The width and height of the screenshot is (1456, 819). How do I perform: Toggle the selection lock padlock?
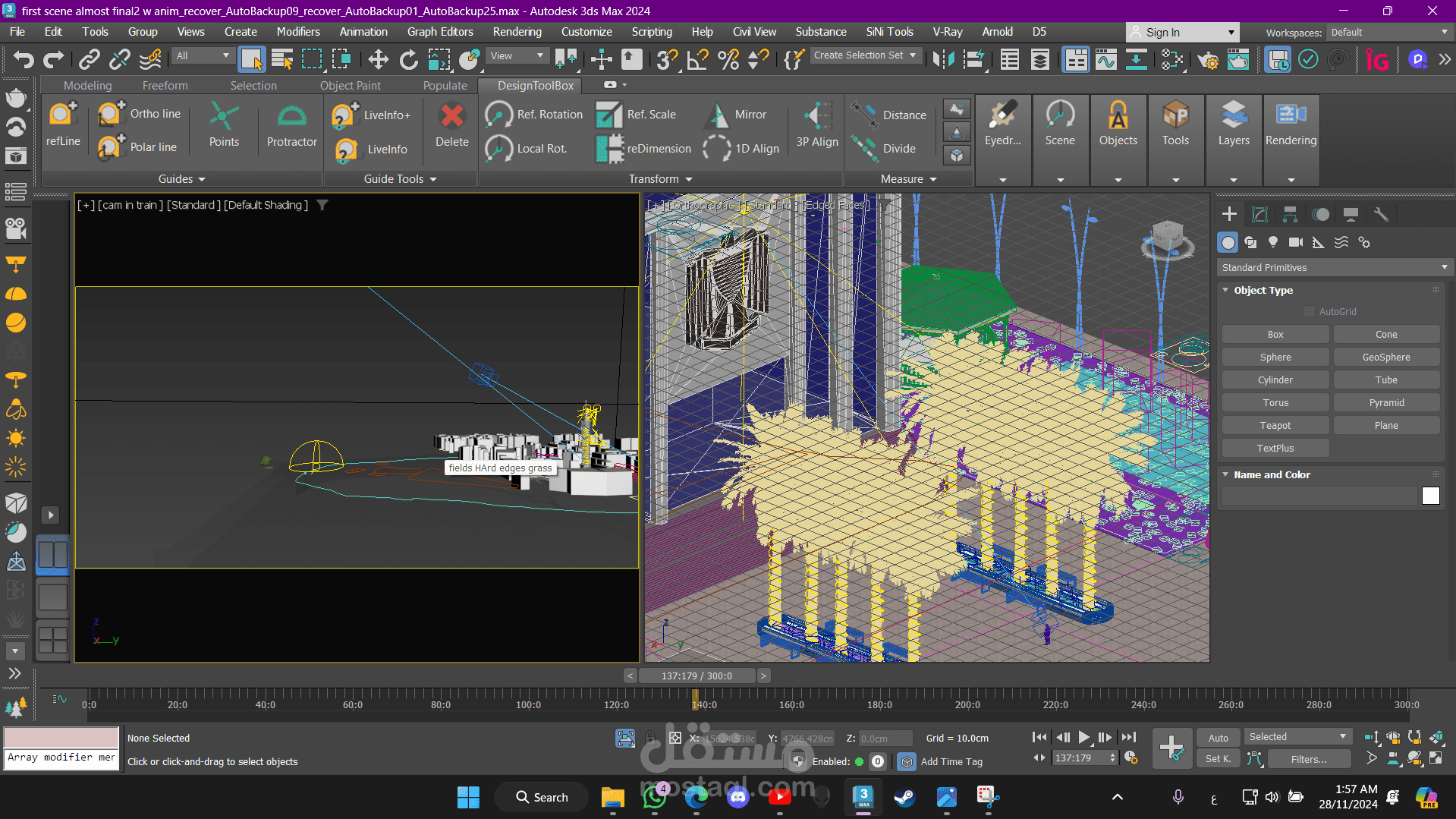[650, 738]
